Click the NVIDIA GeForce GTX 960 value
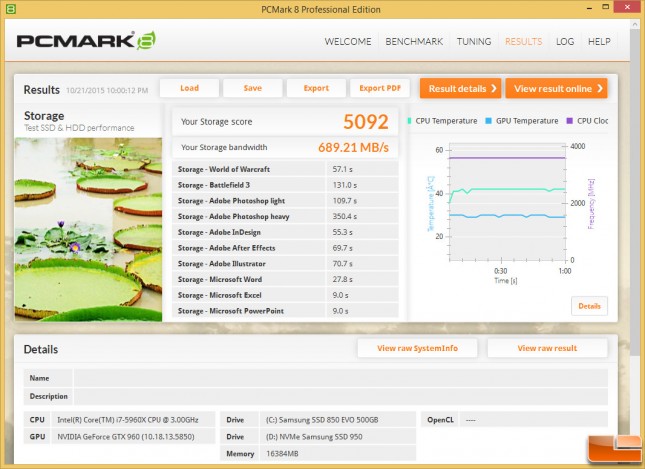The width and height of the screenshot is (645, 469). coord(125,436)
